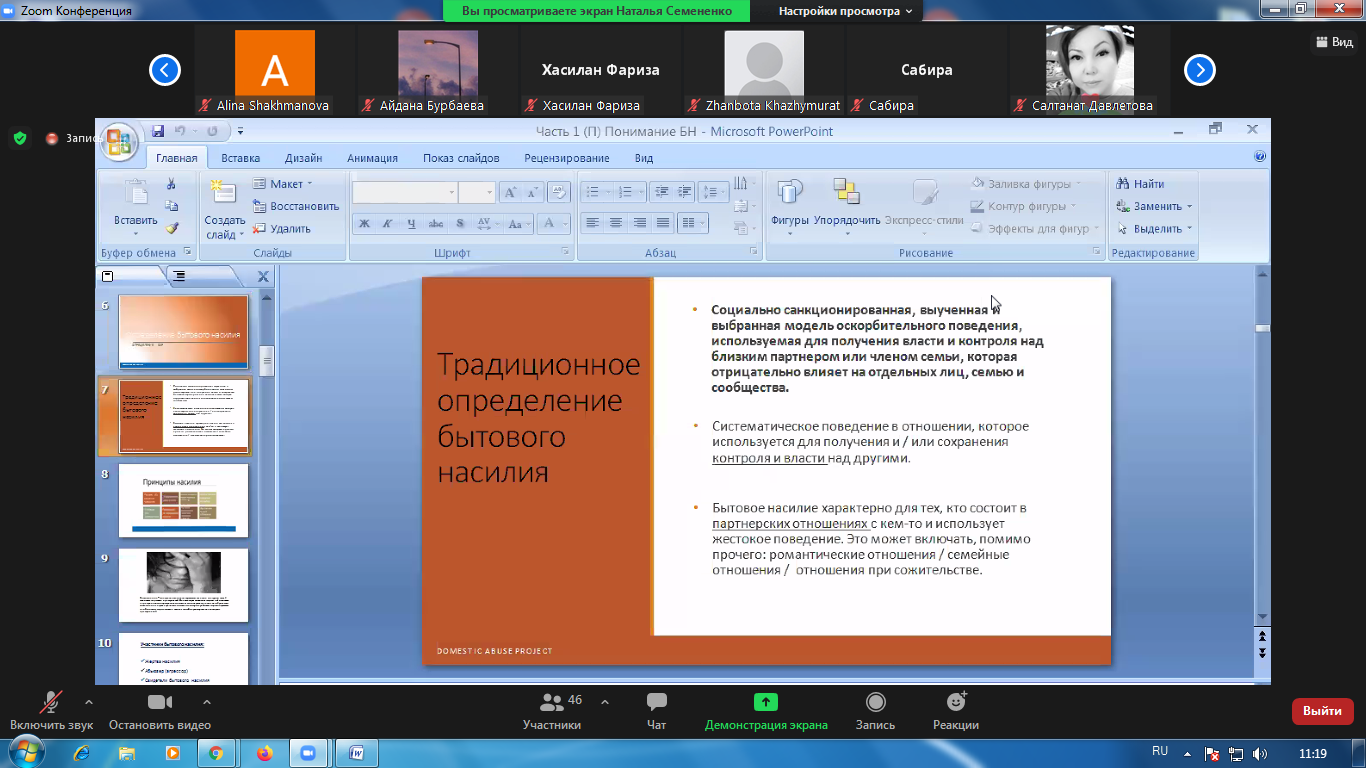Click the green encryption shield icon

[20, 138]
